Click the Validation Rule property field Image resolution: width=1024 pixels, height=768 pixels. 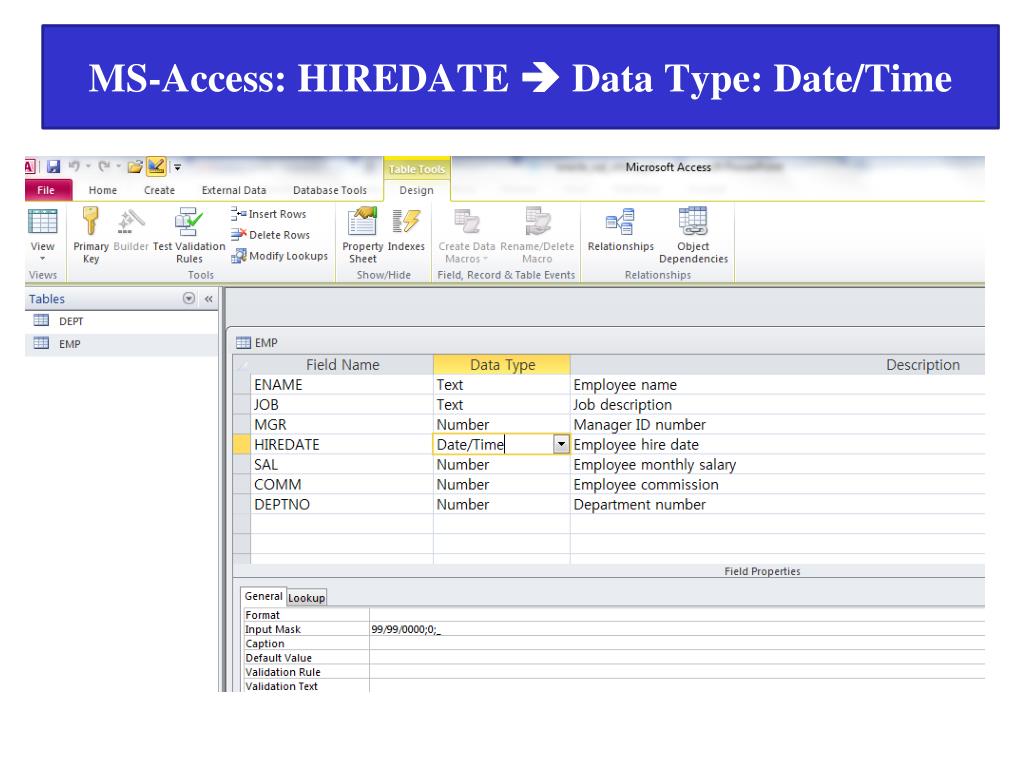click(x=677, y=672)
